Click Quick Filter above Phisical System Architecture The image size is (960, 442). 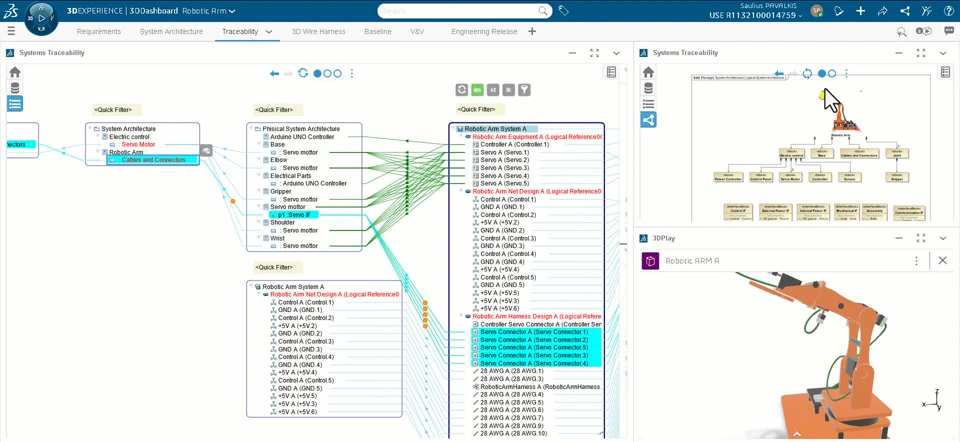coord(278,110)
